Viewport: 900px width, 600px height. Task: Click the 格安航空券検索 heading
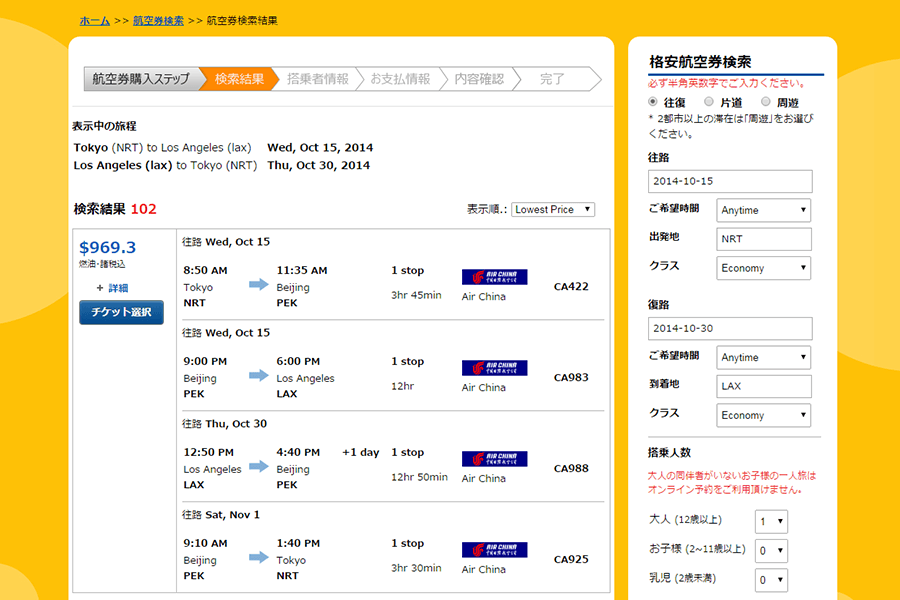click(700, 61)
